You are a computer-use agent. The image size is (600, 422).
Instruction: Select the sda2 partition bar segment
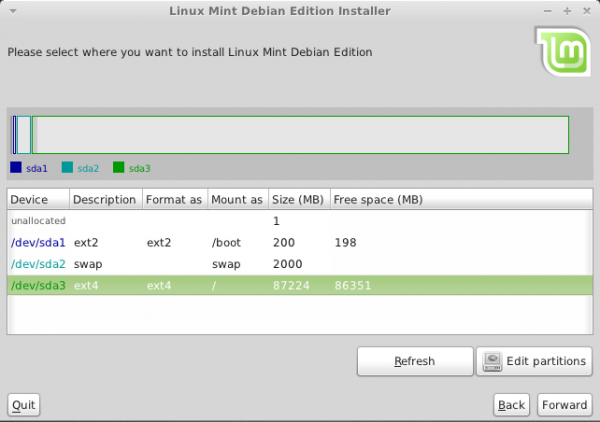click(24, 135)
